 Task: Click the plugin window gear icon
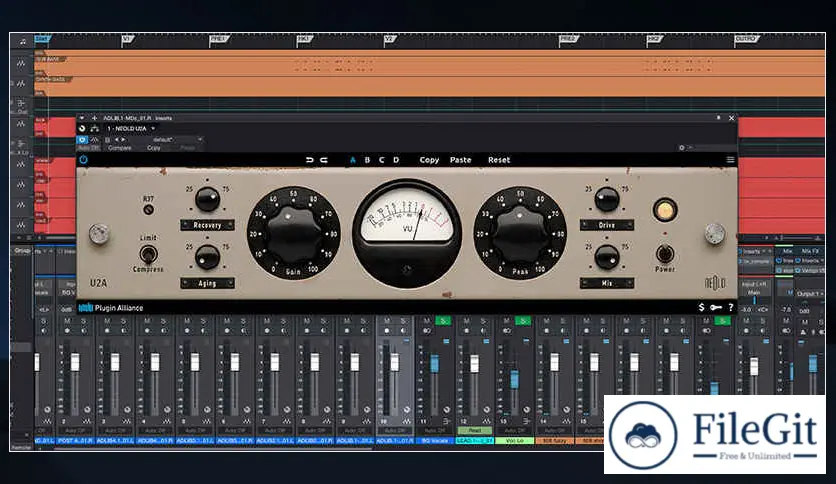pos(681,148)
